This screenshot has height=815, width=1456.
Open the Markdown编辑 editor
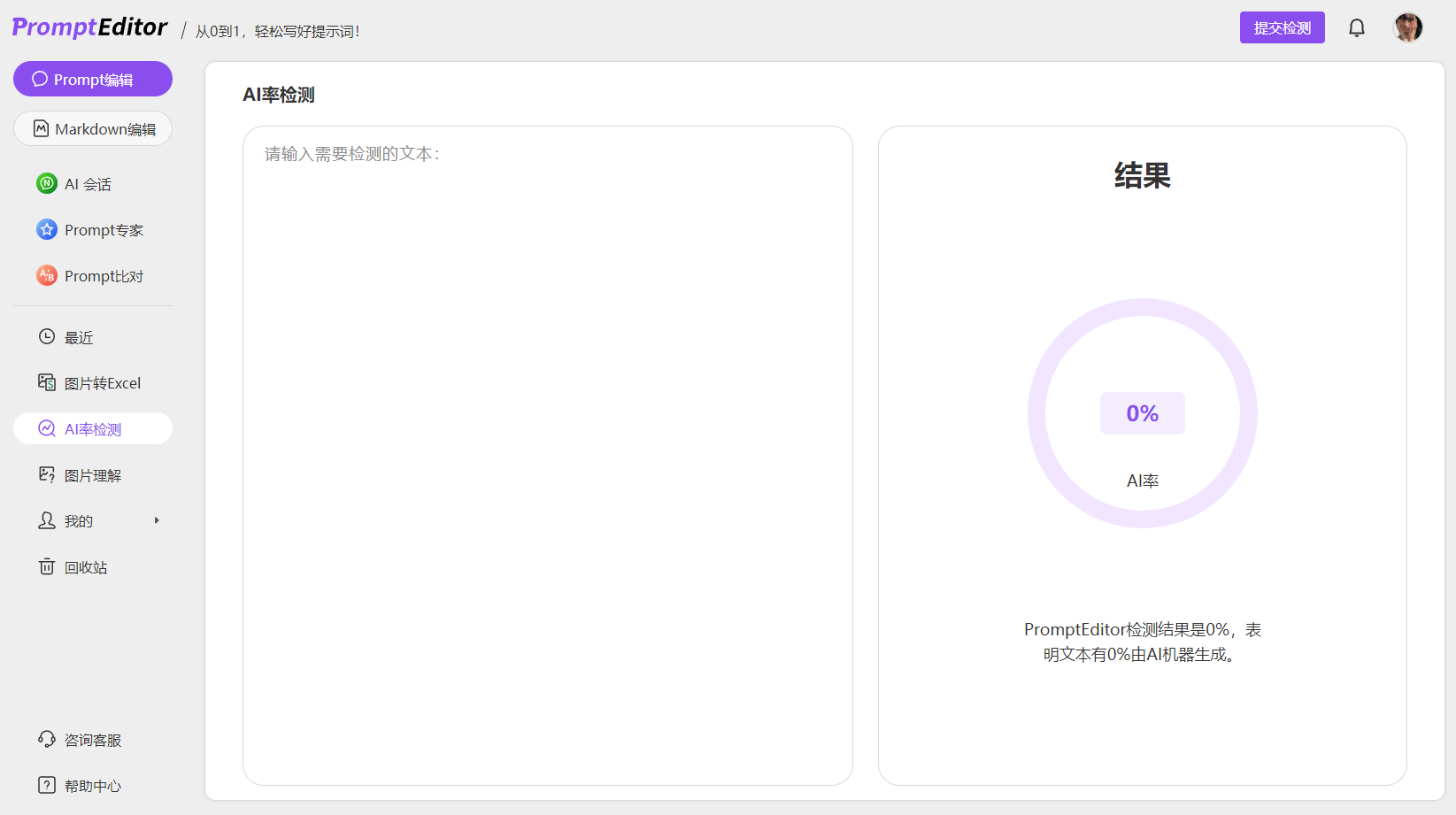pos(93,128)
